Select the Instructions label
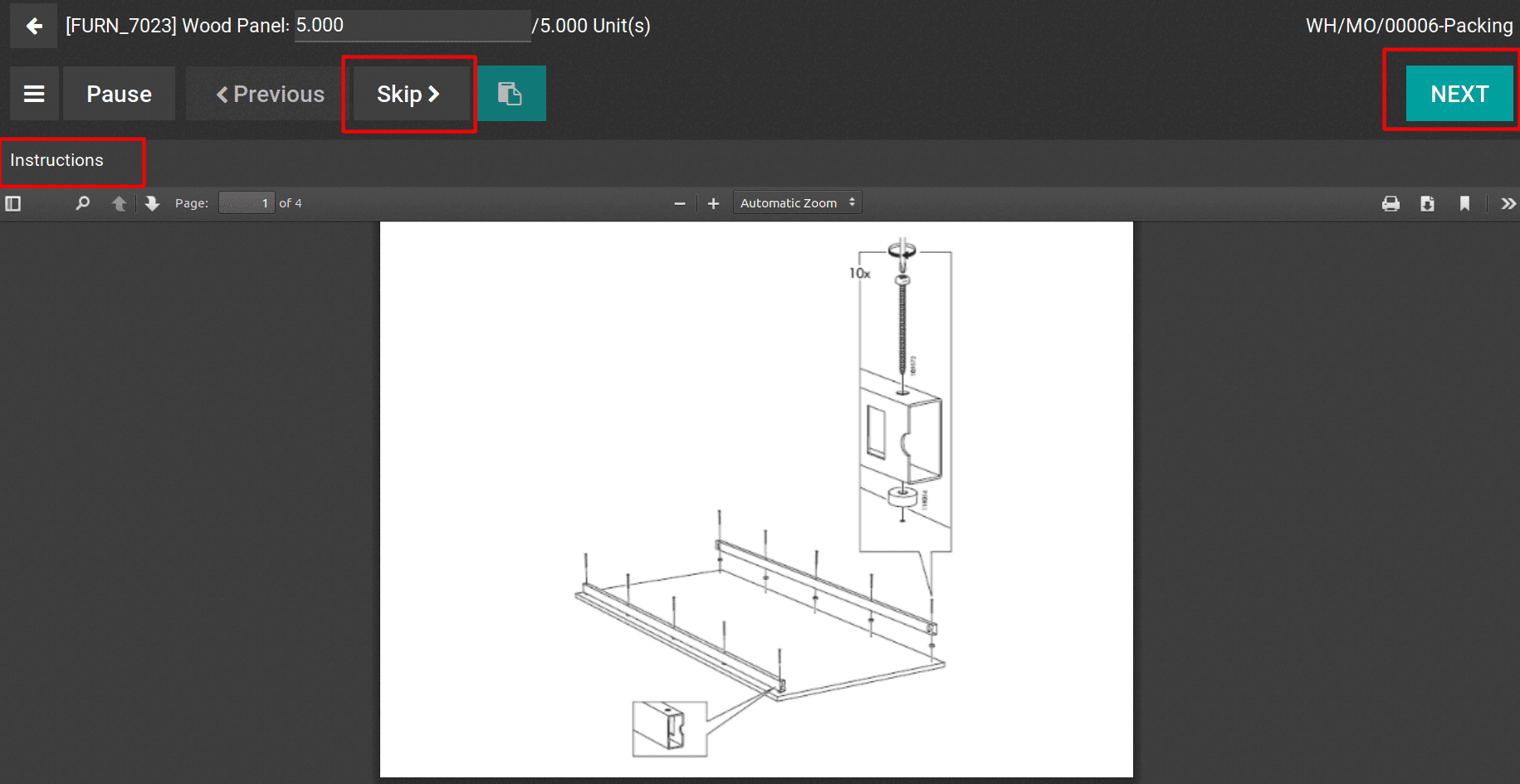The height and width of the screenshot is (784, 1520). 56,160
